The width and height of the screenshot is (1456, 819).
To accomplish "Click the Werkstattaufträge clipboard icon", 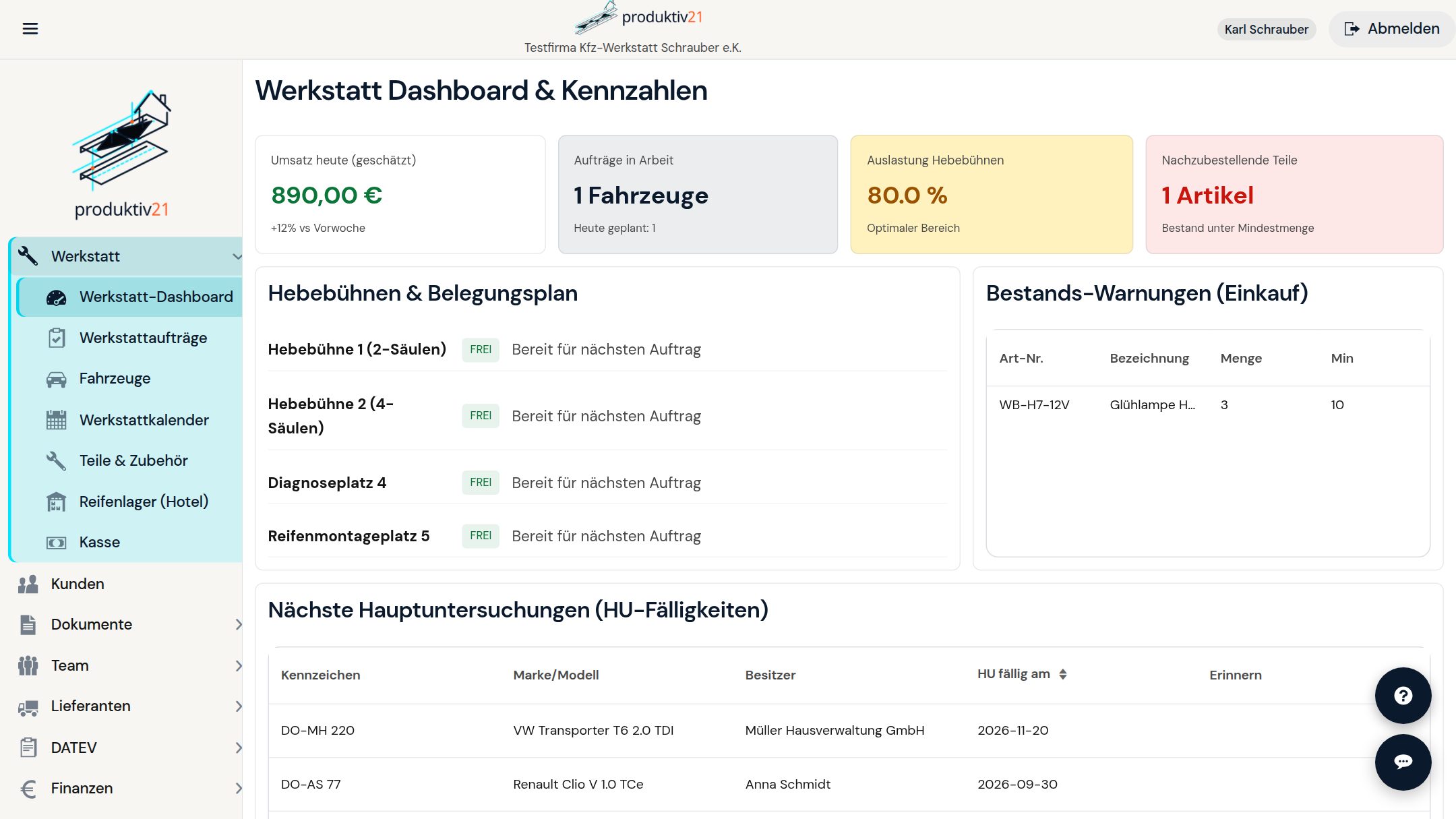I will pyautogui.click(x=57, y=338).
